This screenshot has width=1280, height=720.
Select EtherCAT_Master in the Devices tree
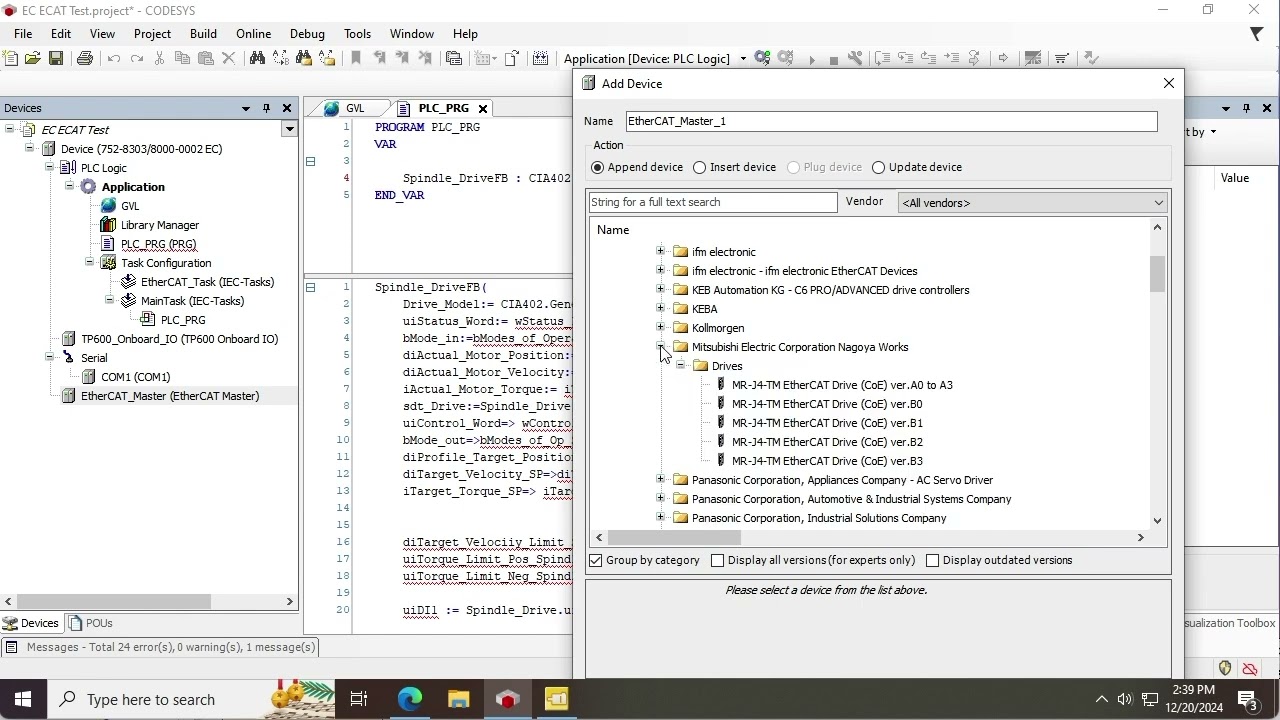click(160, 396)
